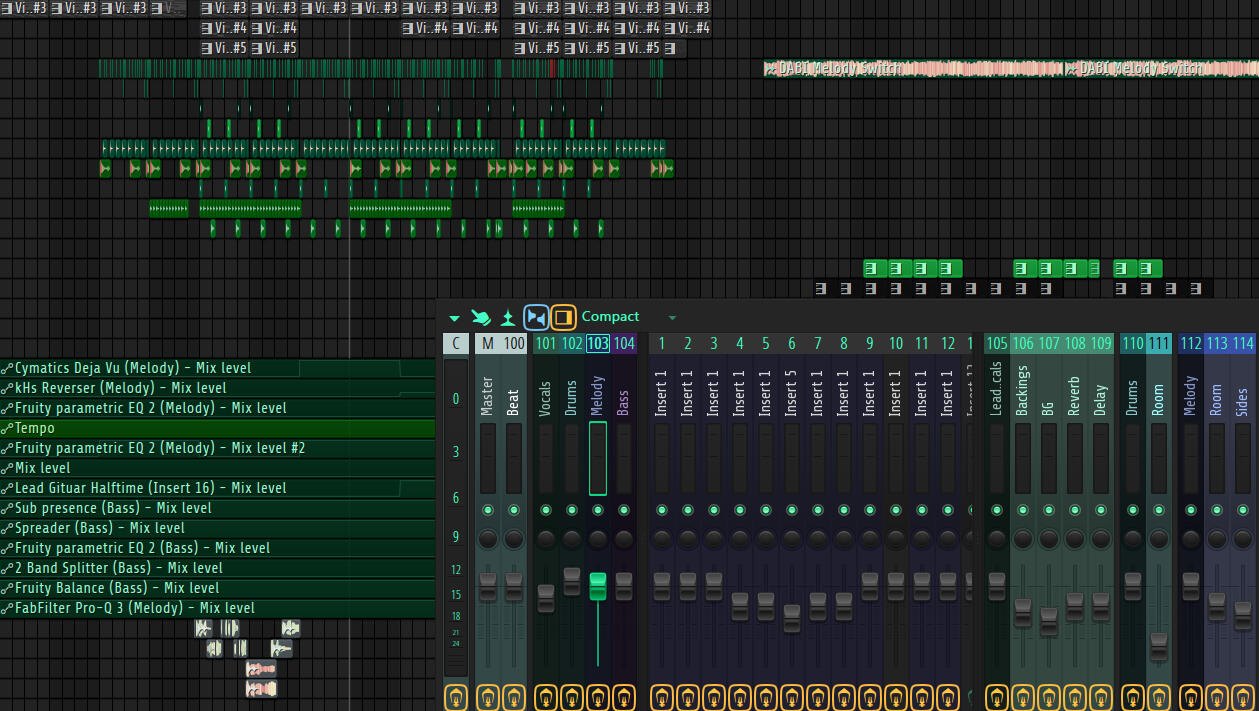
Task: Click the routing icon under Melody track 103
Action: [x=598, y=696]
